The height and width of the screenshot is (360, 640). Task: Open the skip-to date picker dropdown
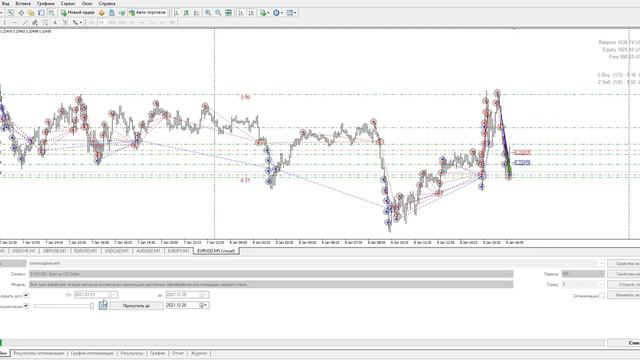coord(205,305)
